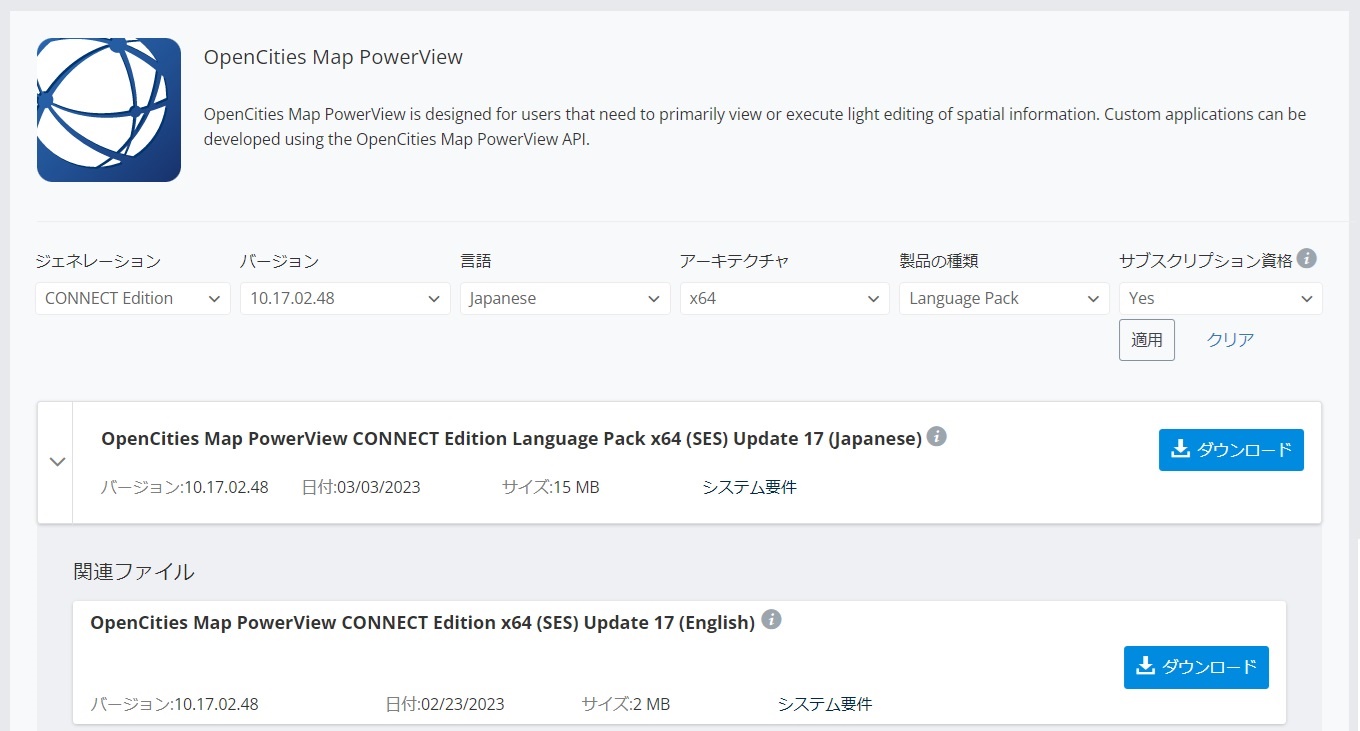The height and width of the screenshot is (731, 1360).
Task: Click info icon after Update 17 (English) title
Action: [x=771, y=620]
